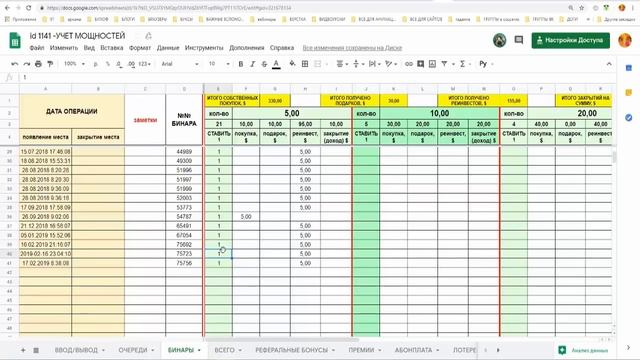The height and width of the screenshot is (360, 640).
Task: Click the changes saved to Drive link
Action: 352,48
